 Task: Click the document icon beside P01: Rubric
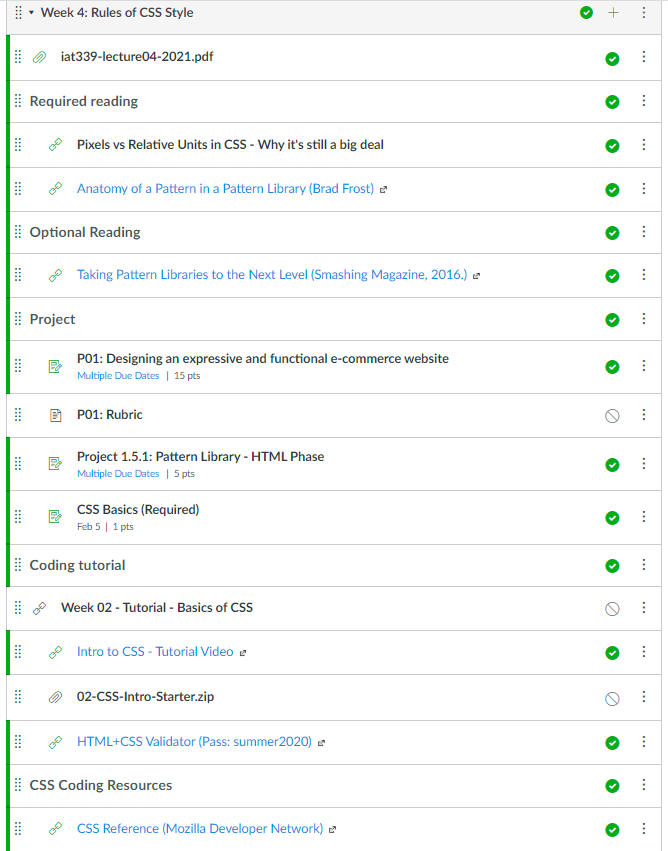pos(55,414)
